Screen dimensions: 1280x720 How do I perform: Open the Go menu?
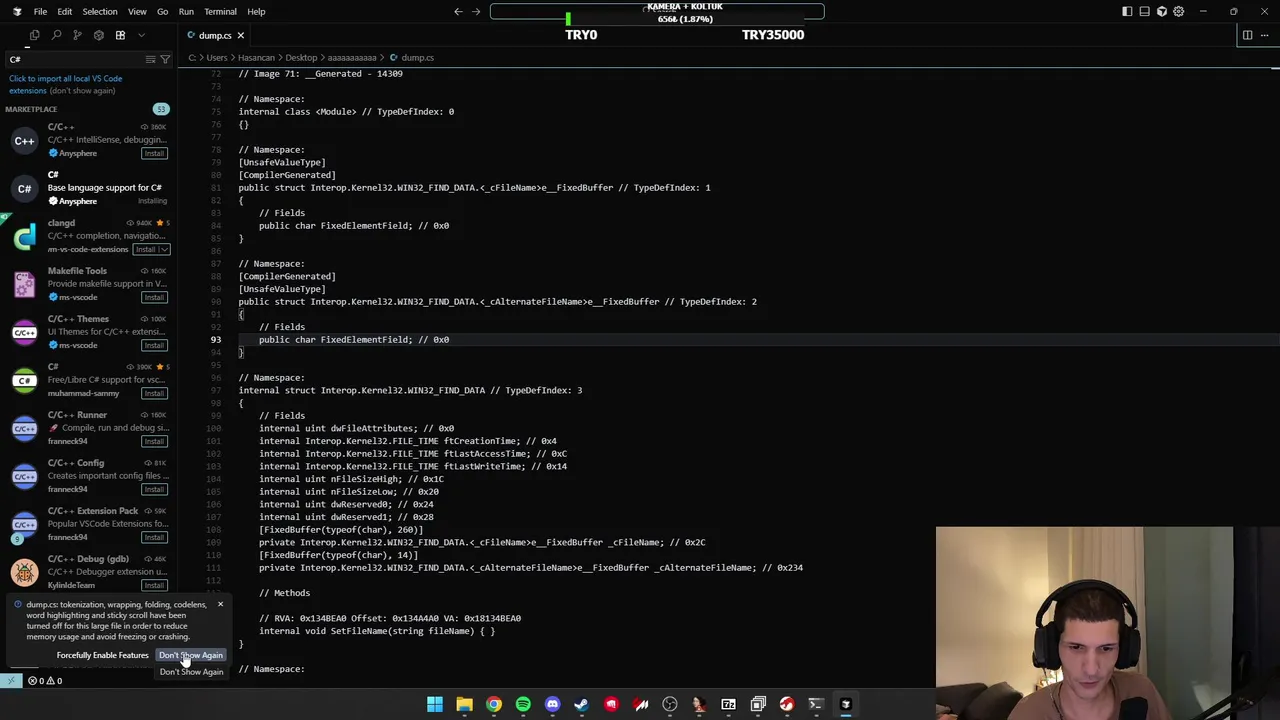[162, 11]
